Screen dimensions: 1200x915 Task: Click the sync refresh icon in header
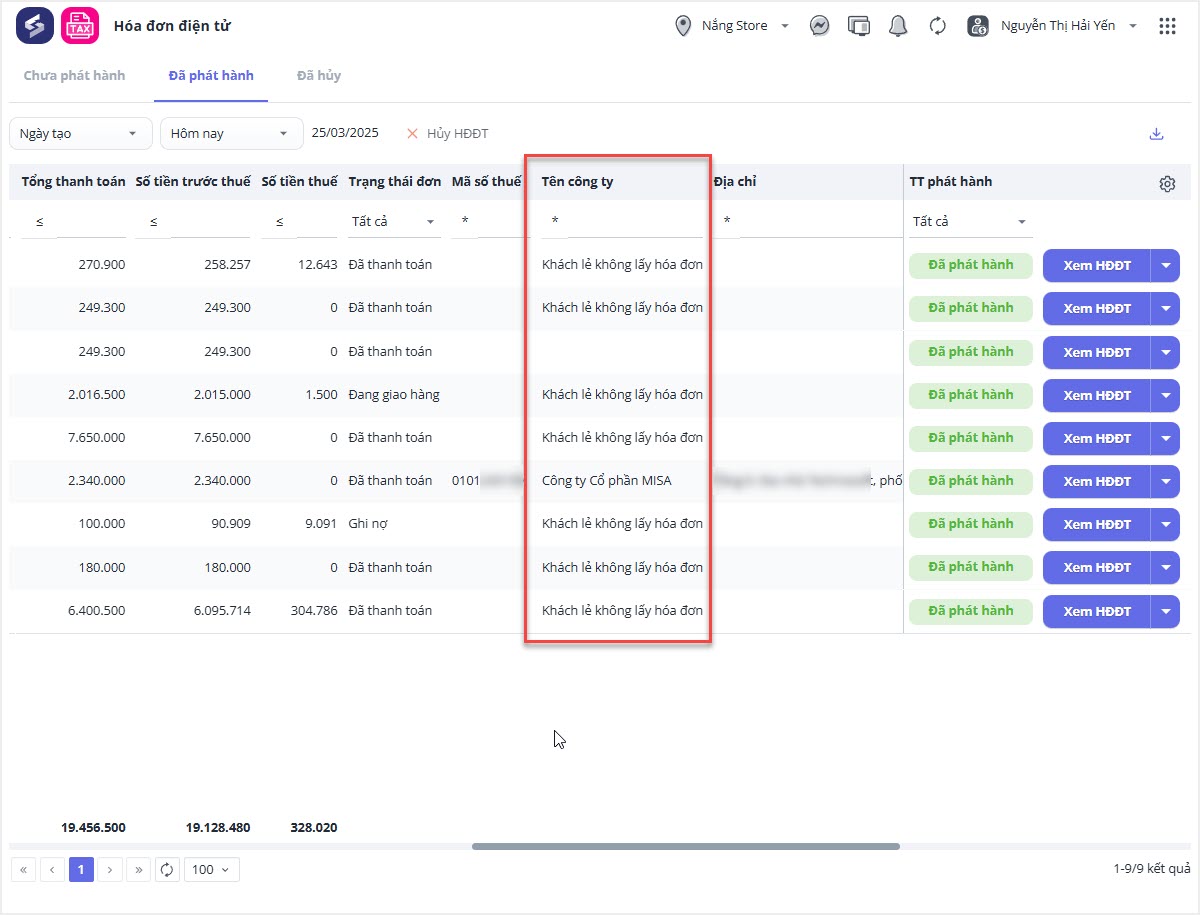pyautogui.click(x=937, y=26)
